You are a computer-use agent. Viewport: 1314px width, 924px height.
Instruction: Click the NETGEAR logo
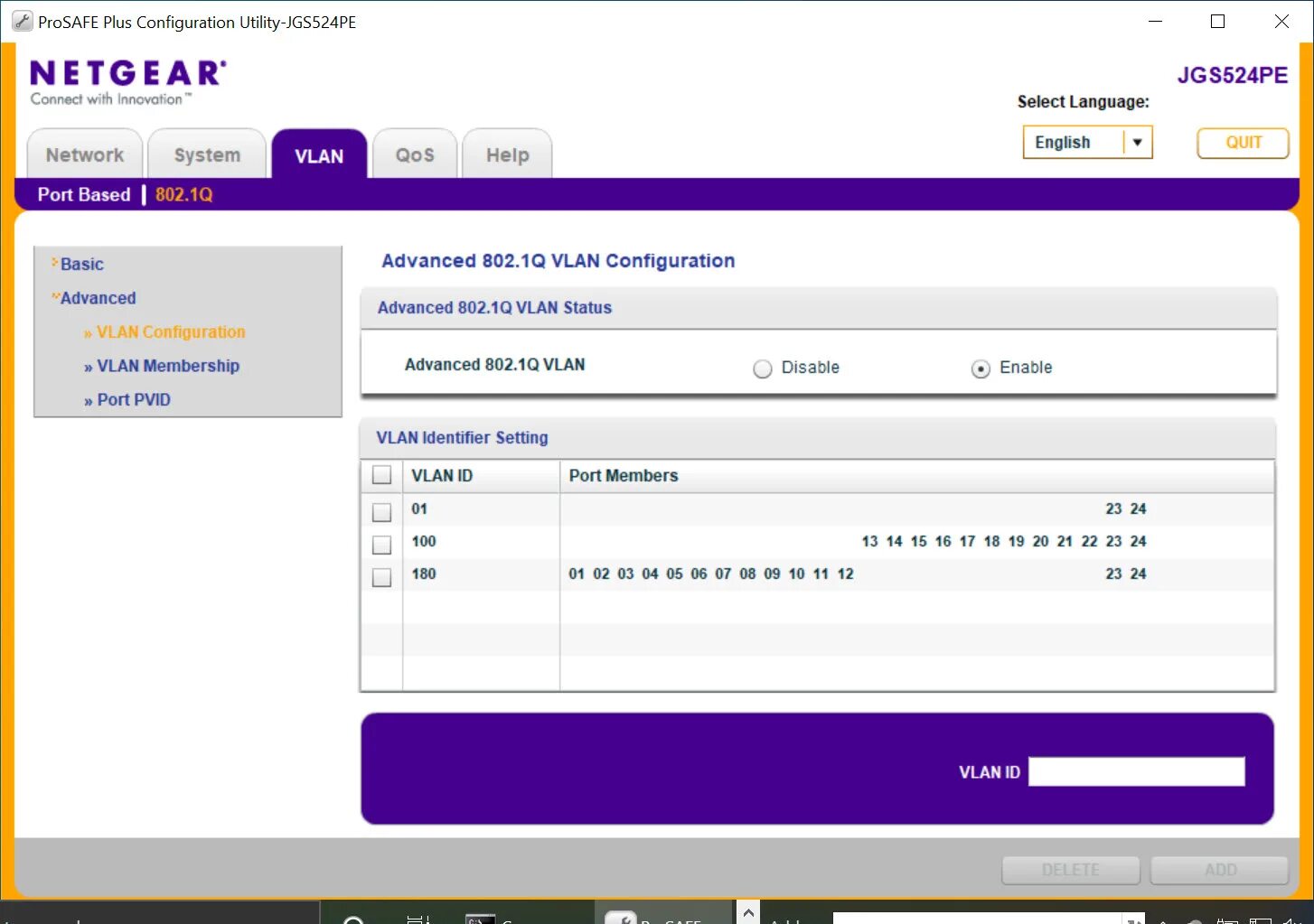click(x=127, y=82)
